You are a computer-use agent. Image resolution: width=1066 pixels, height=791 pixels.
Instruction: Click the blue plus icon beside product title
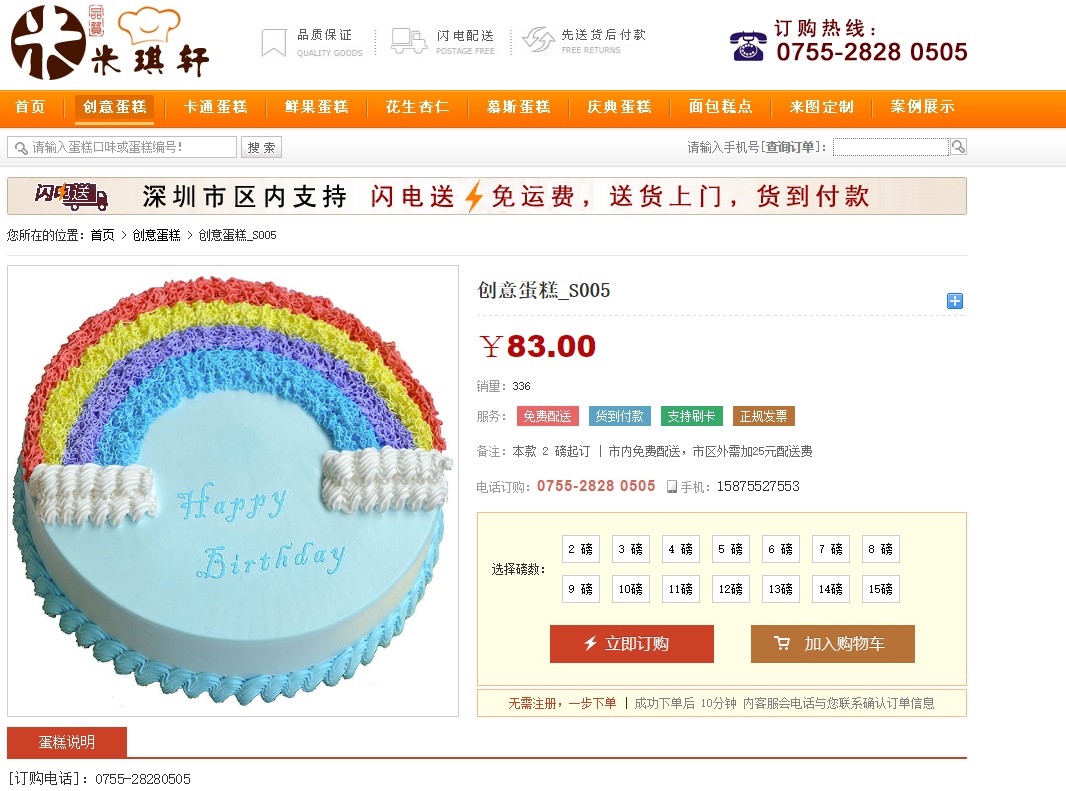coord(955,301)
